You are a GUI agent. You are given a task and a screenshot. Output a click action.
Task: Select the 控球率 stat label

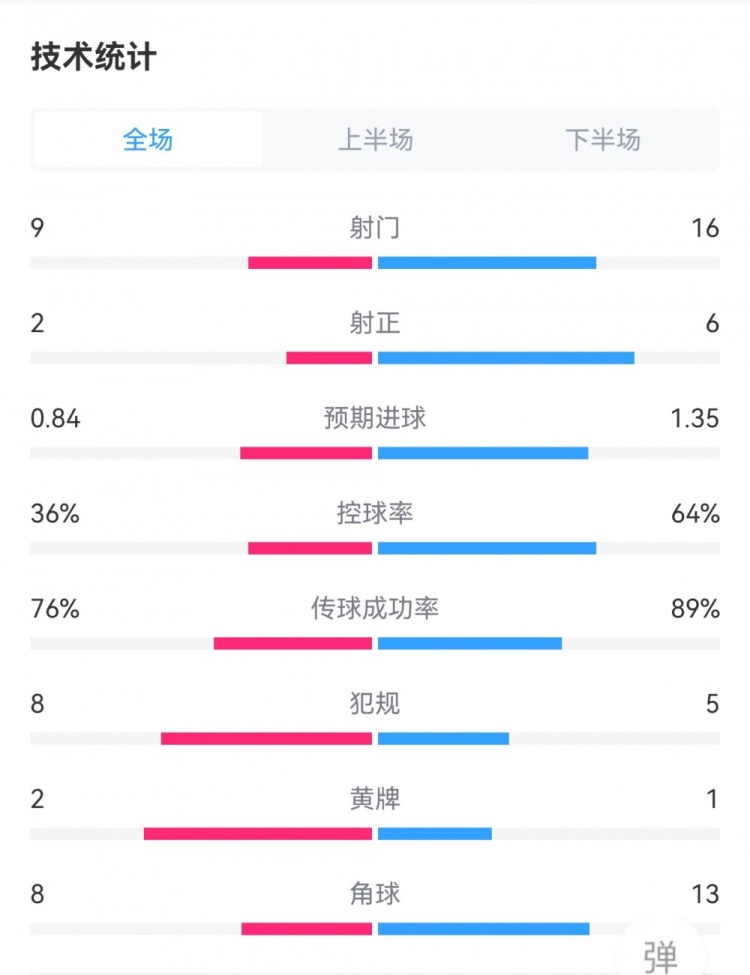tap(375, 514)
